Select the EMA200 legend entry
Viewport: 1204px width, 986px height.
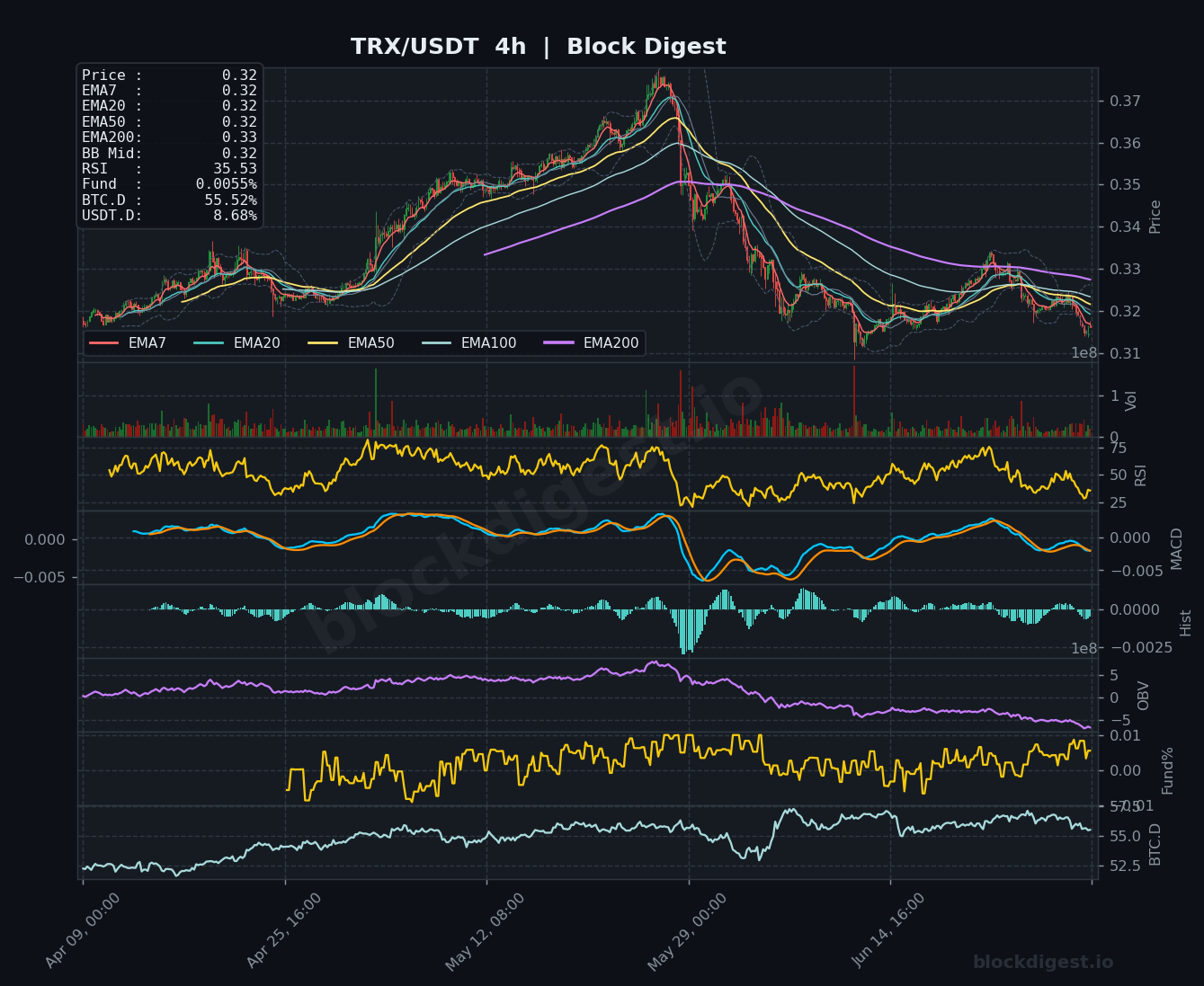[x=591, y=343]
